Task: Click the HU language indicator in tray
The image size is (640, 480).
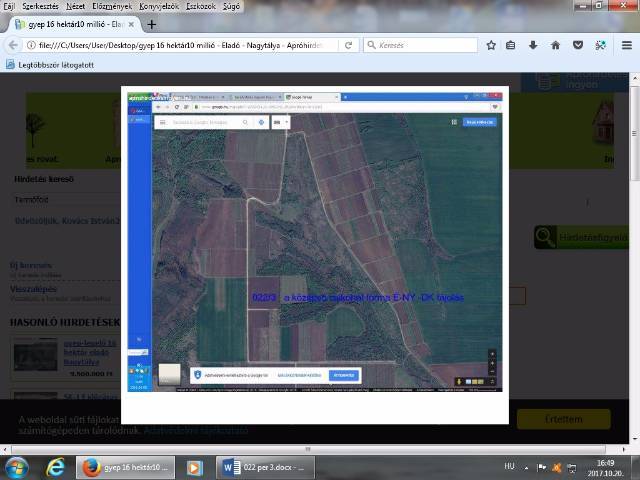Action: point(509,467)
